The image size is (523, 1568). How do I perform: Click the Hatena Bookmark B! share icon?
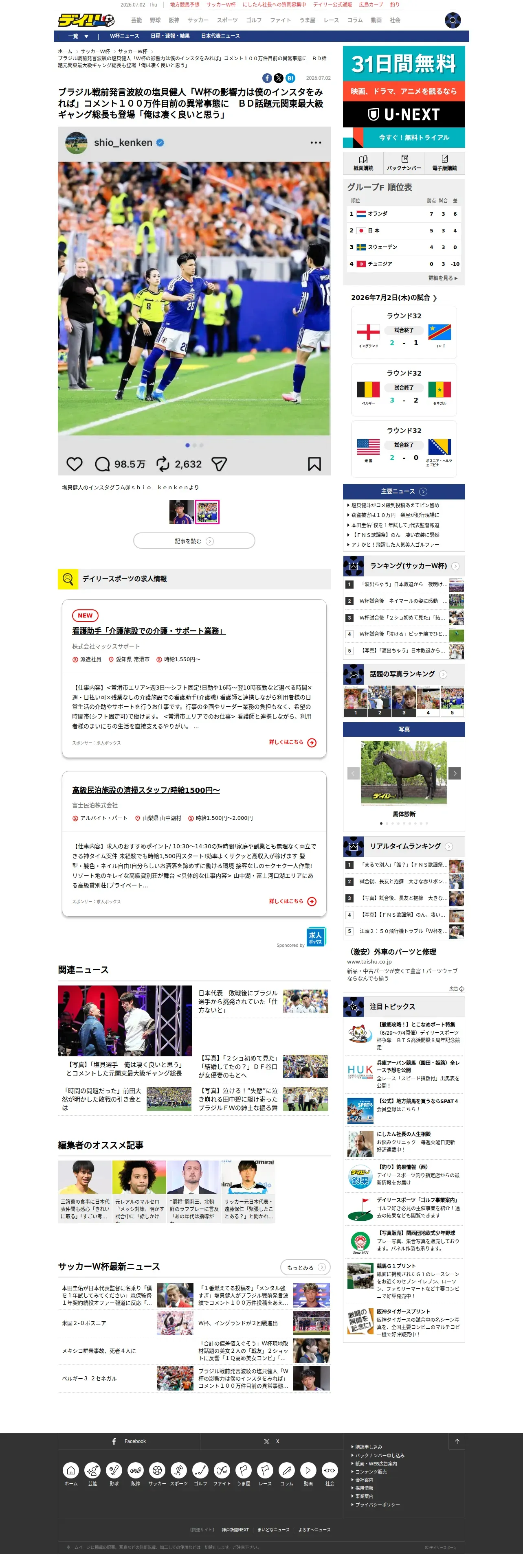click(290, 78)
